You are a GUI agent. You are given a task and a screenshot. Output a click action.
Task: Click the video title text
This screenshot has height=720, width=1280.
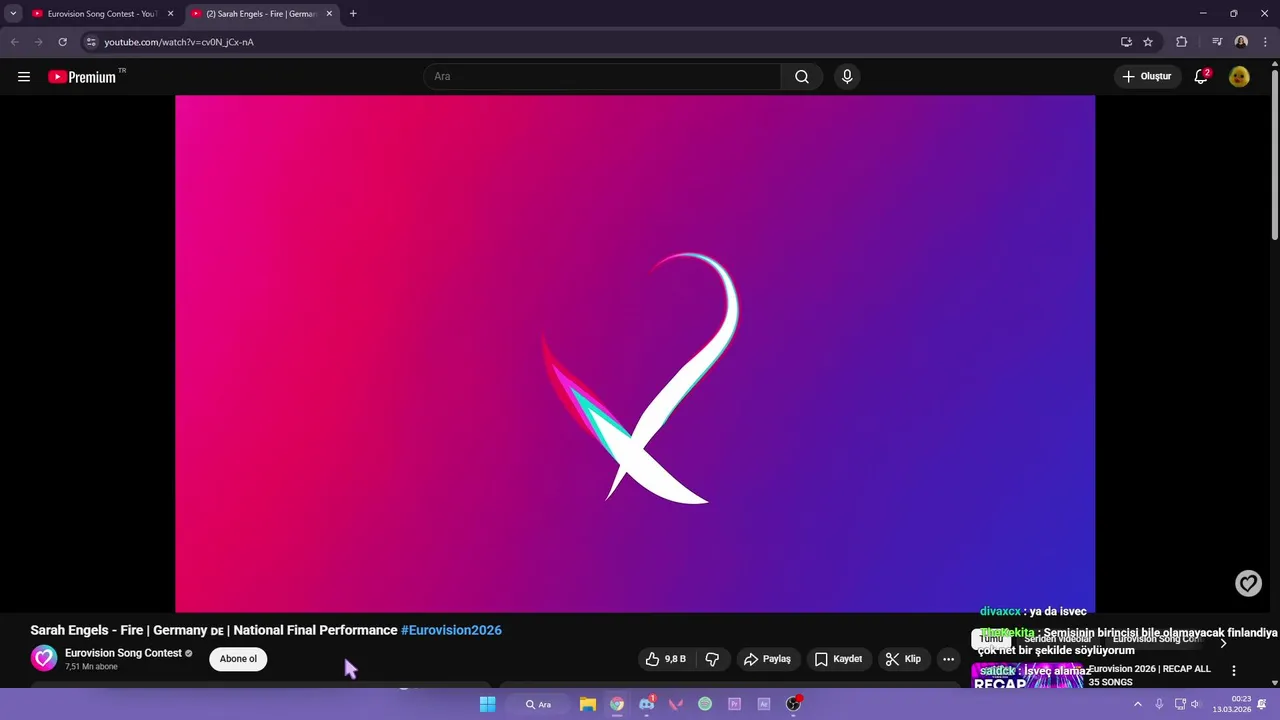[x=214, y=630]
